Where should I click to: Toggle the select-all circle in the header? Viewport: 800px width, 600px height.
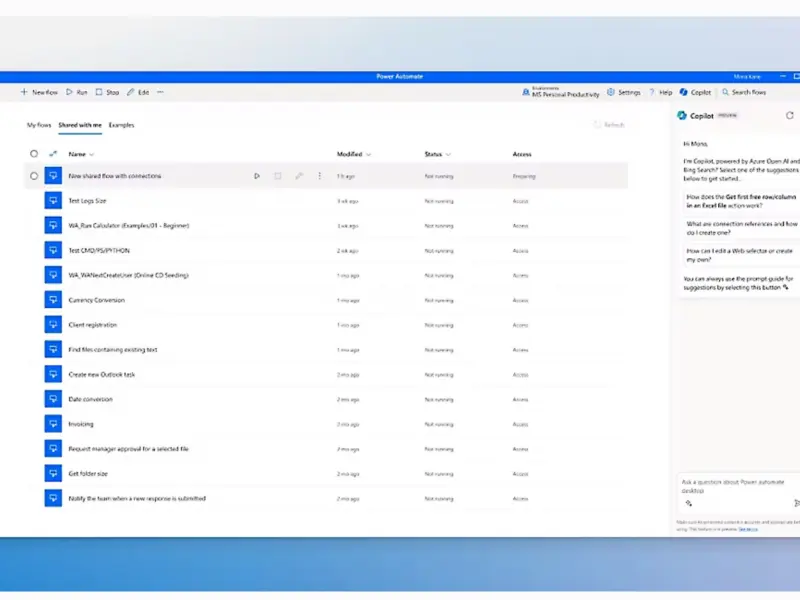34,154
